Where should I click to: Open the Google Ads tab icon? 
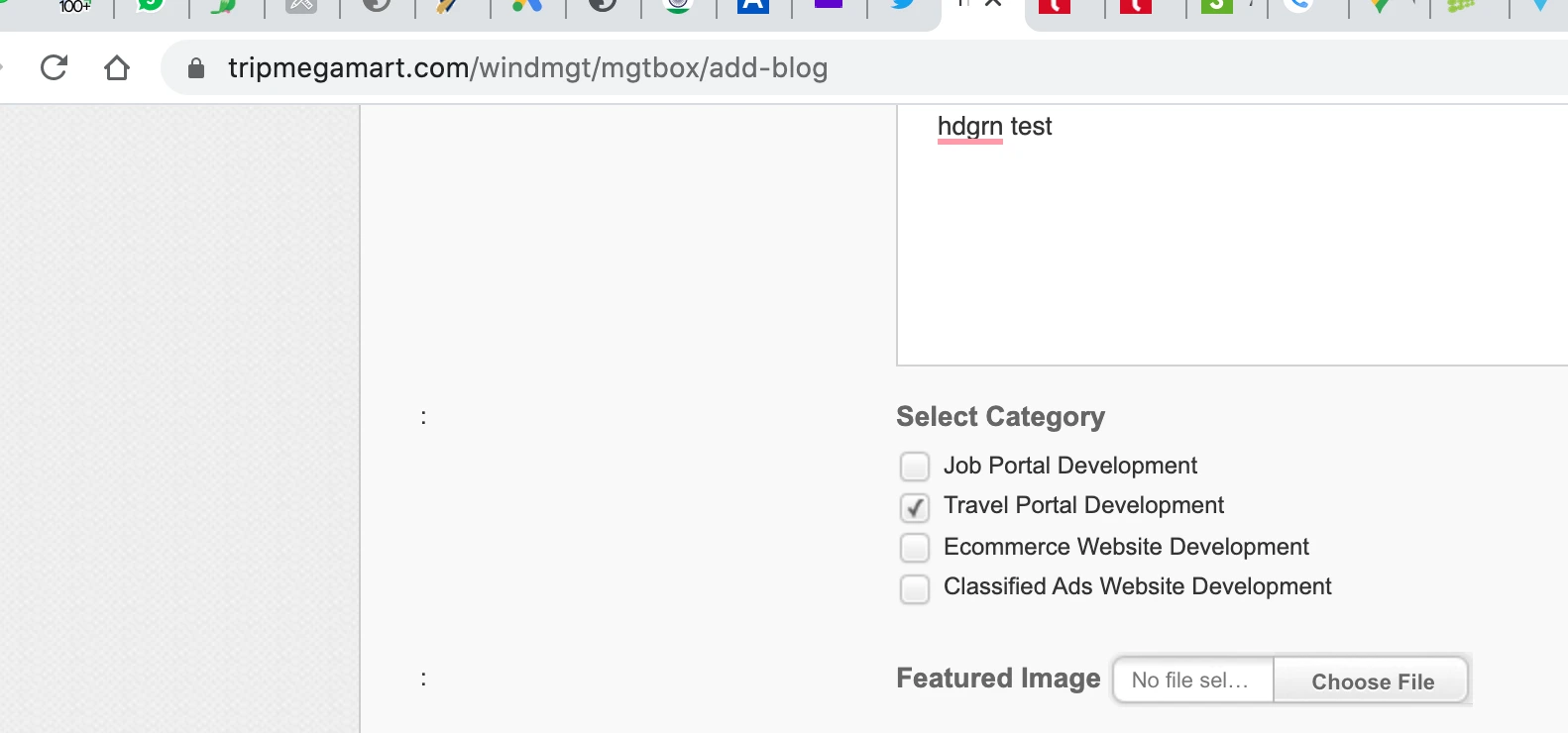point(527,5)
